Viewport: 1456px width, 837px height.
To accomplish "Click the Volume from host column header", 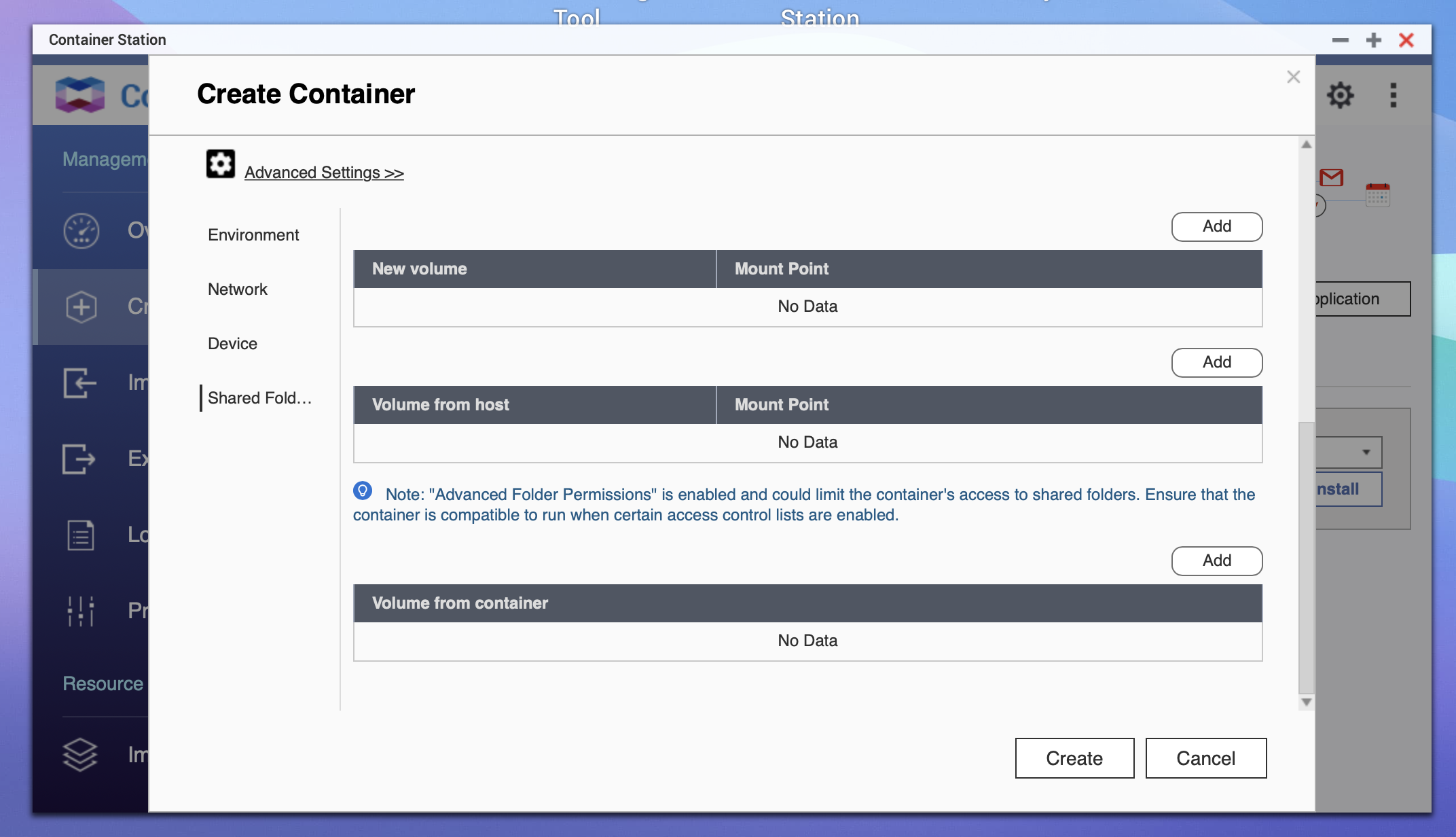I will pyautogui.click(x=534, y=405).
